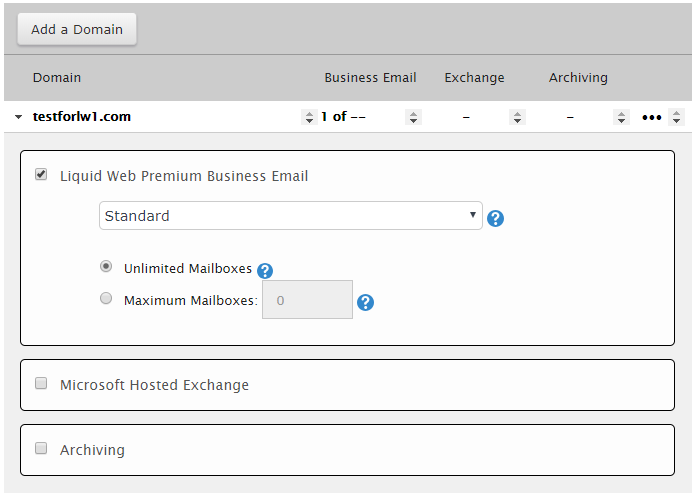
Task: Click the Business Email column header
Action: point(370,78)
